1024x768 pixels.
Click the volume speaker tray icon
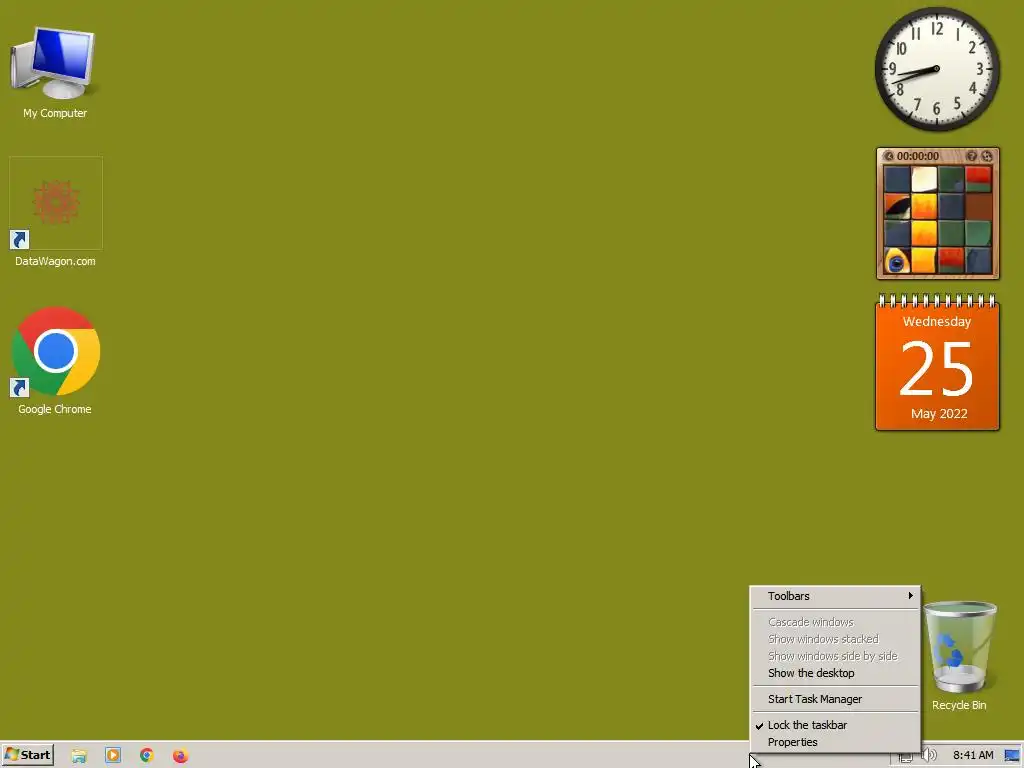929,756
